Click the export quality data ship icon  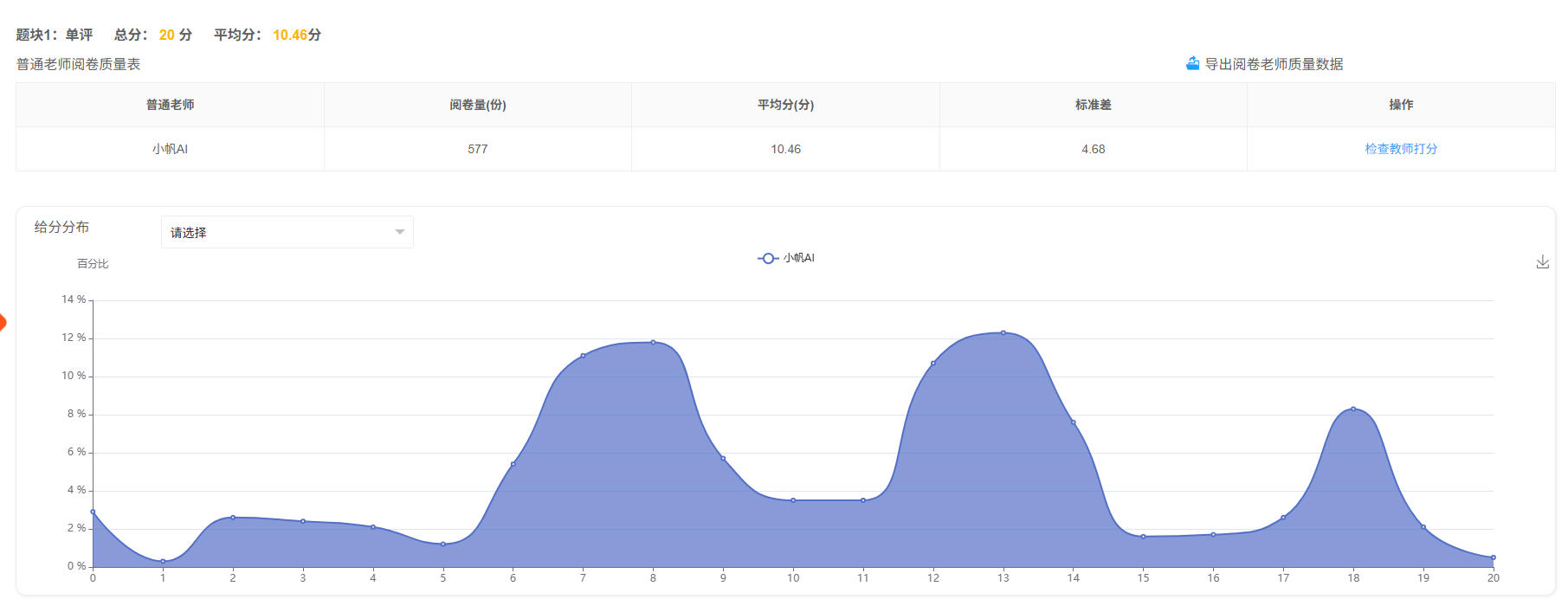1192,63
